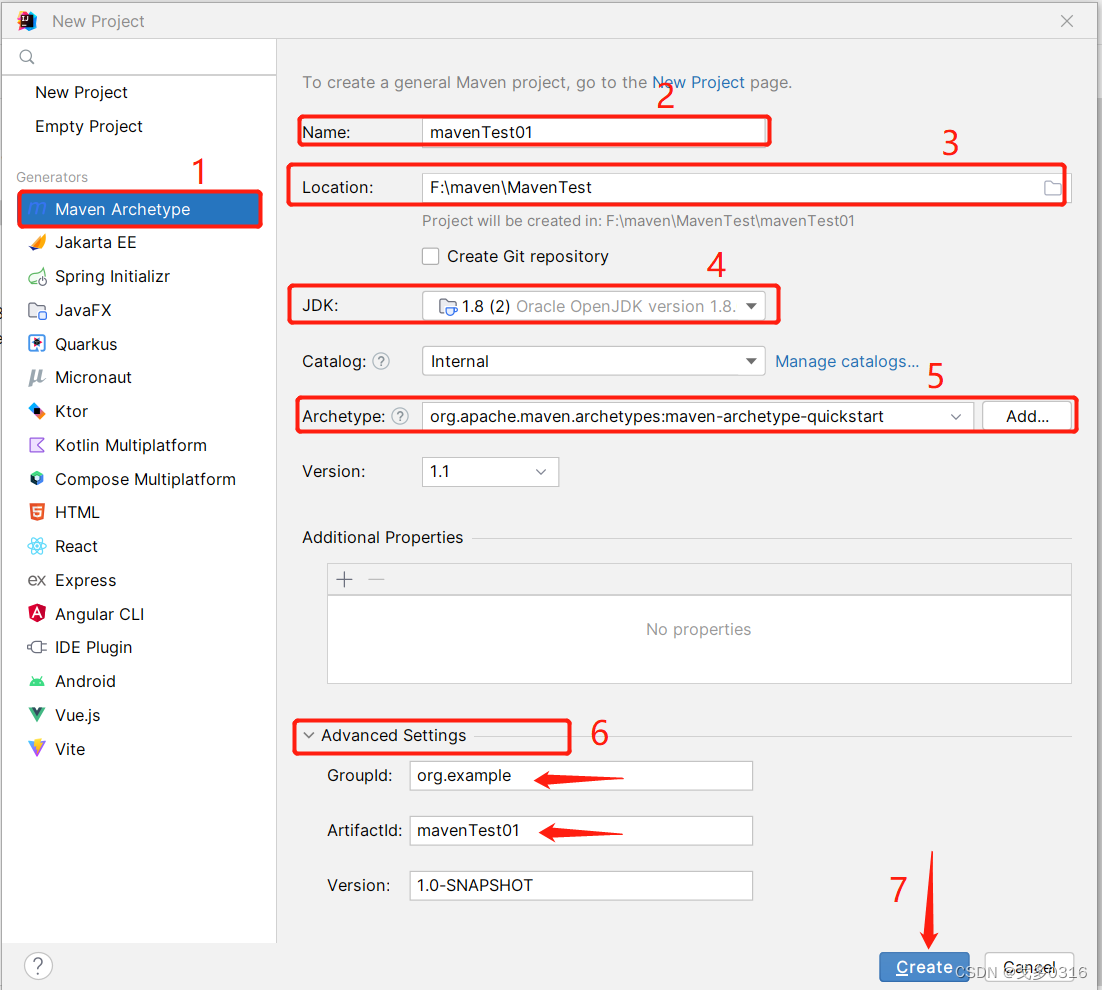Remove a property with the minus icon

coord(377,580)
